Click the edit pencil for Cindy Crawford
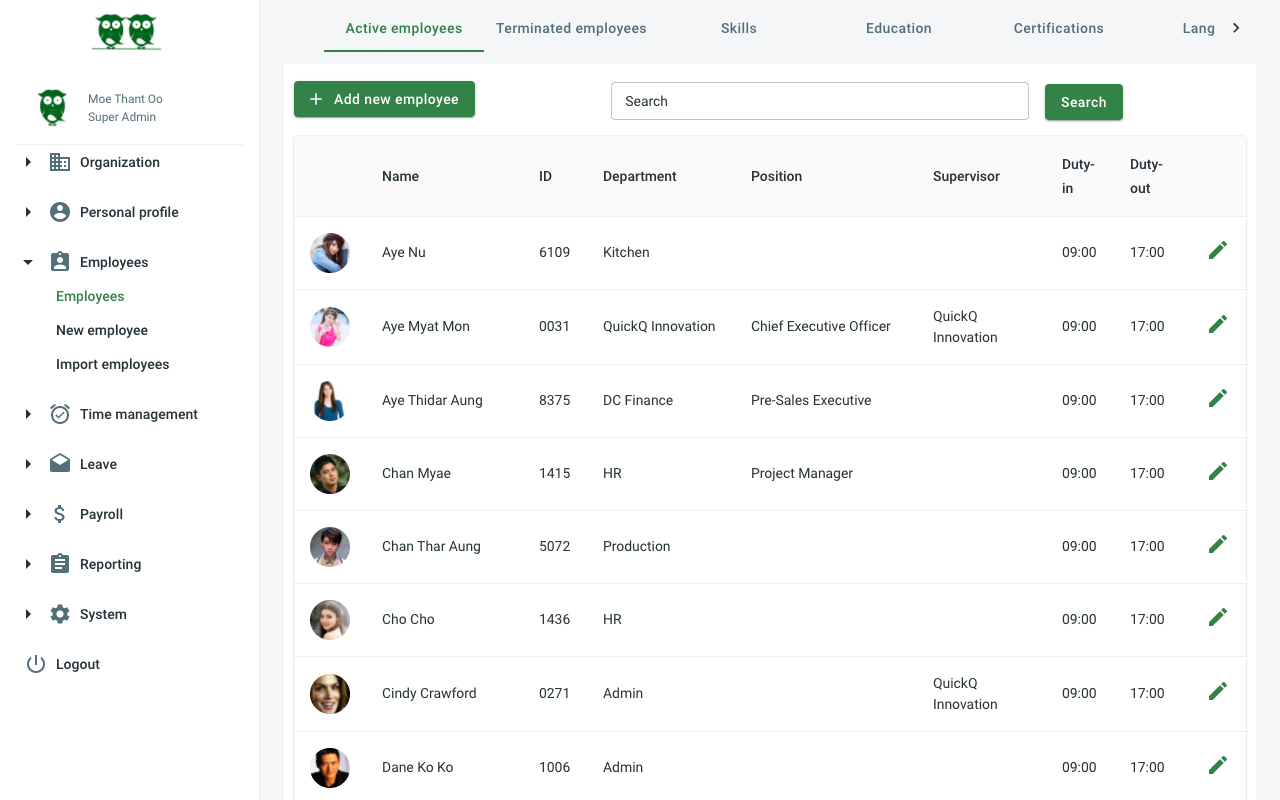Image resolution: width=1280 pixels, height=800 pixels. click(1217, 692)
